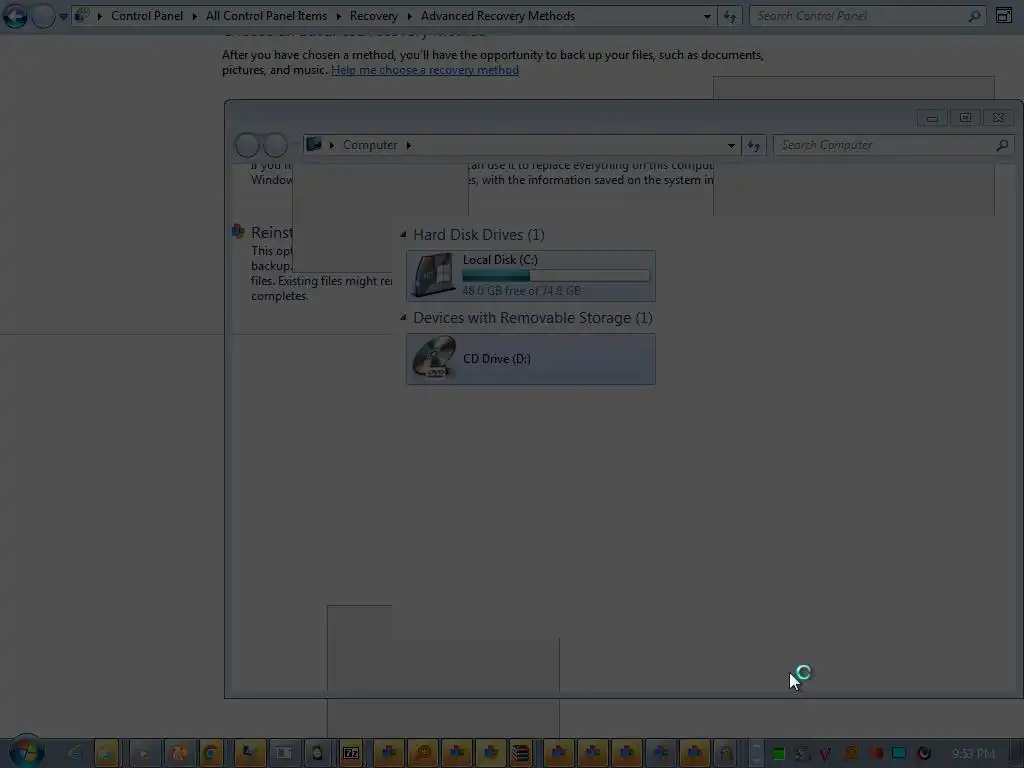Click 48.0 GB free of 74.8 GB text
The width and height of the screenshot is (1024, 768).
(521, 291)
